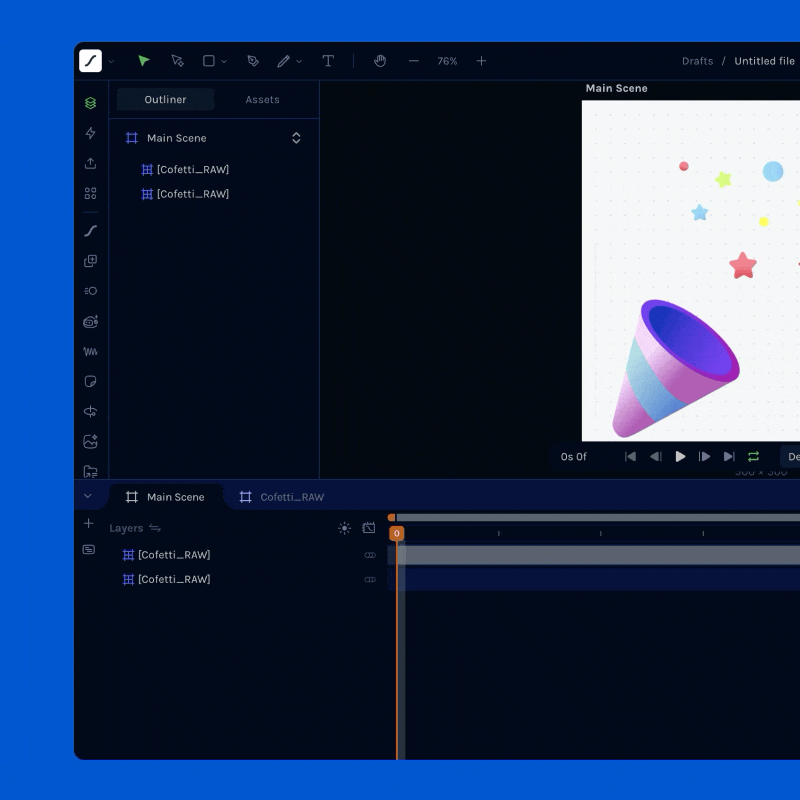Select the Pen tool in toolbar
Image resolution: width=800 pixels, height=800 pixels.
tap(253, 61)
